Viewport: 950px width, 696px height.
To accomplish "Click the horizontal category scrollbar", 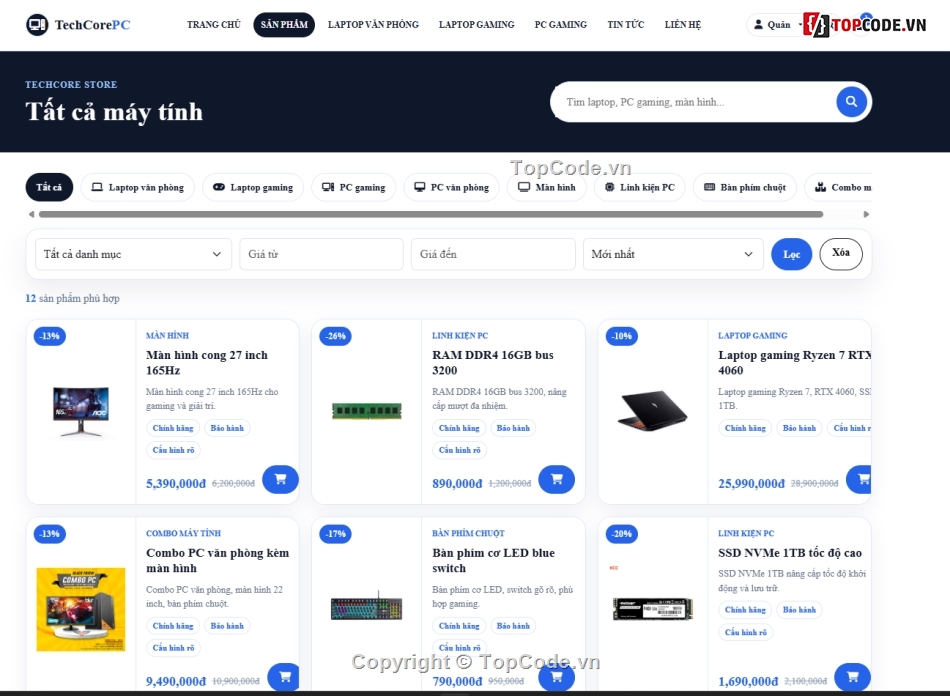I will point(431,214).
